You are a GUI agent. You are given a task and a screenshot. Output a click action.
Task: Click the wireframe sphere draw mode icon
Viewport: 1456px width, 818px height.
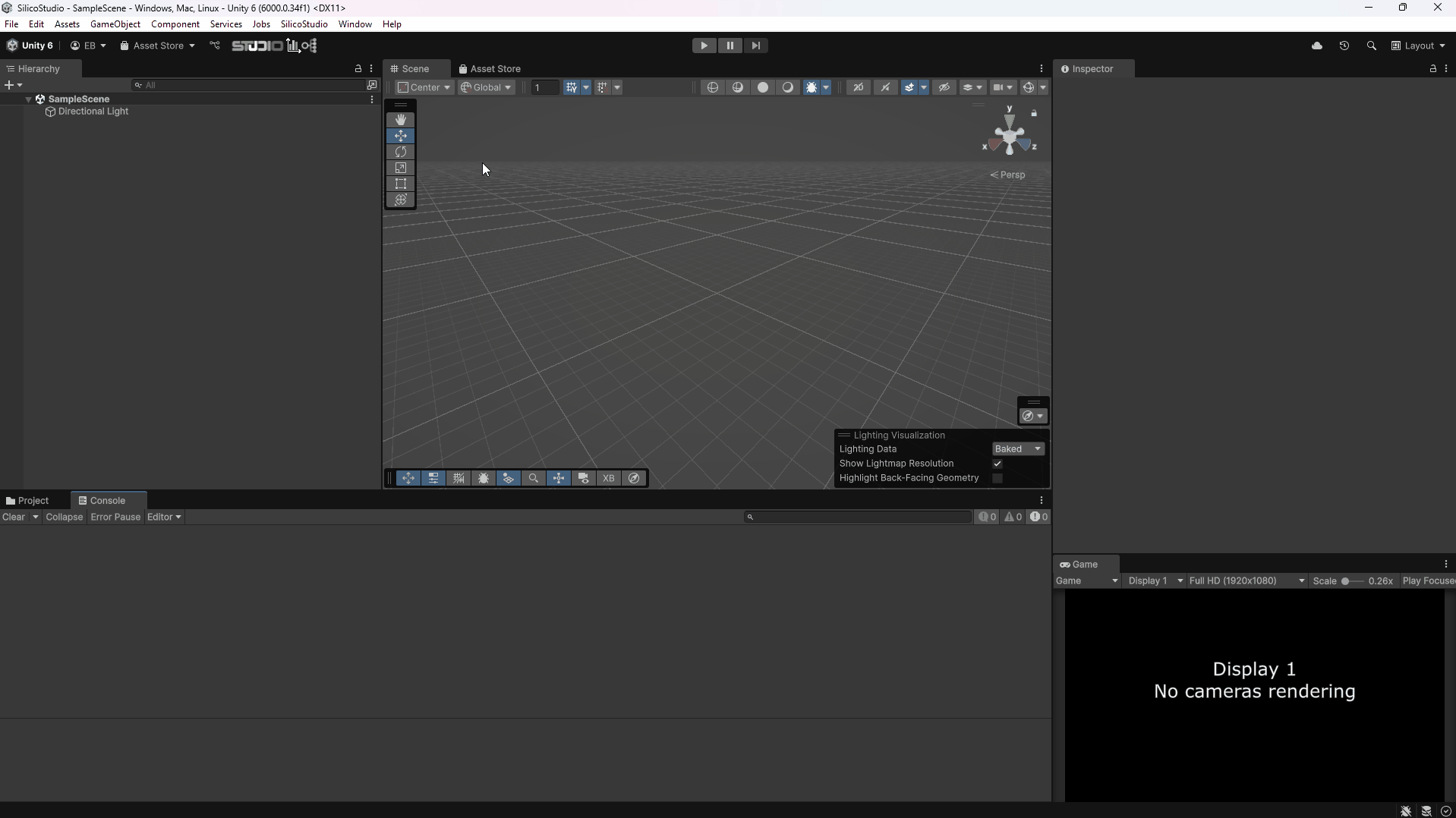(x=713, y=87)
